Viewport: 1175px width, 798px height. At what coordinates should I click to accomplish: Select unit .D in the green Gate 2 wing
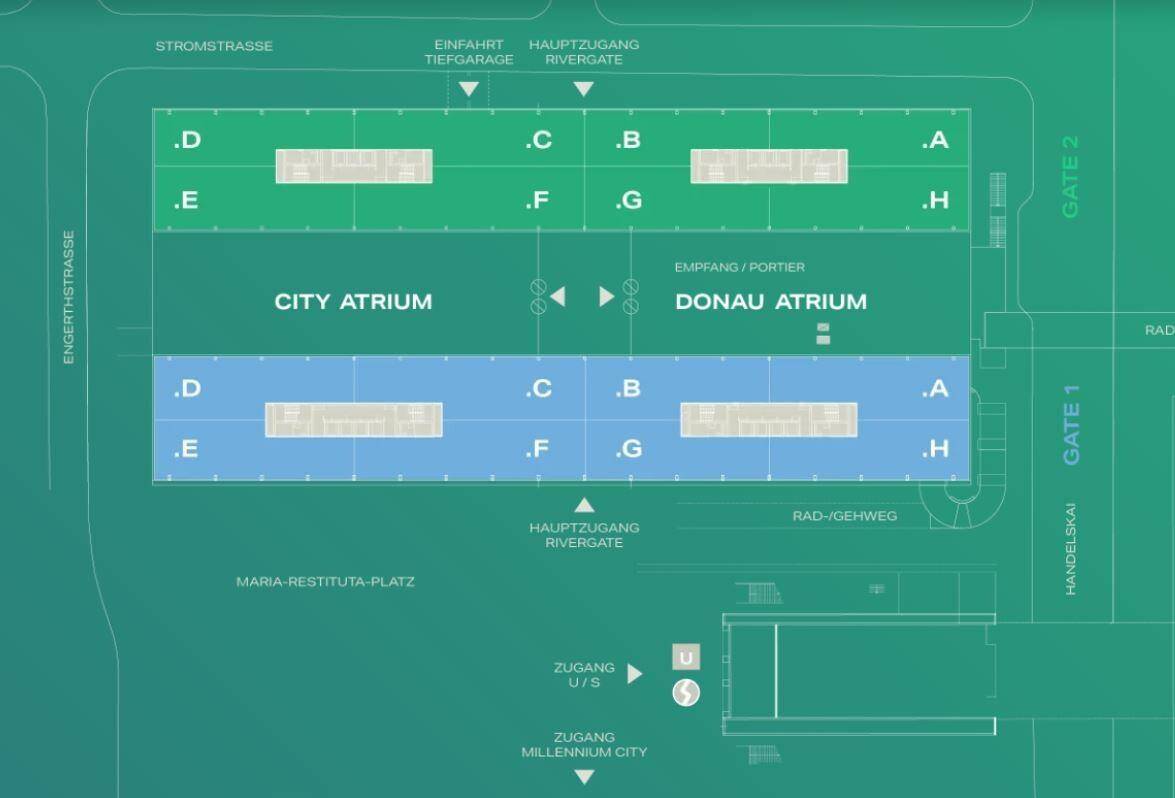(x=187, y=140)
